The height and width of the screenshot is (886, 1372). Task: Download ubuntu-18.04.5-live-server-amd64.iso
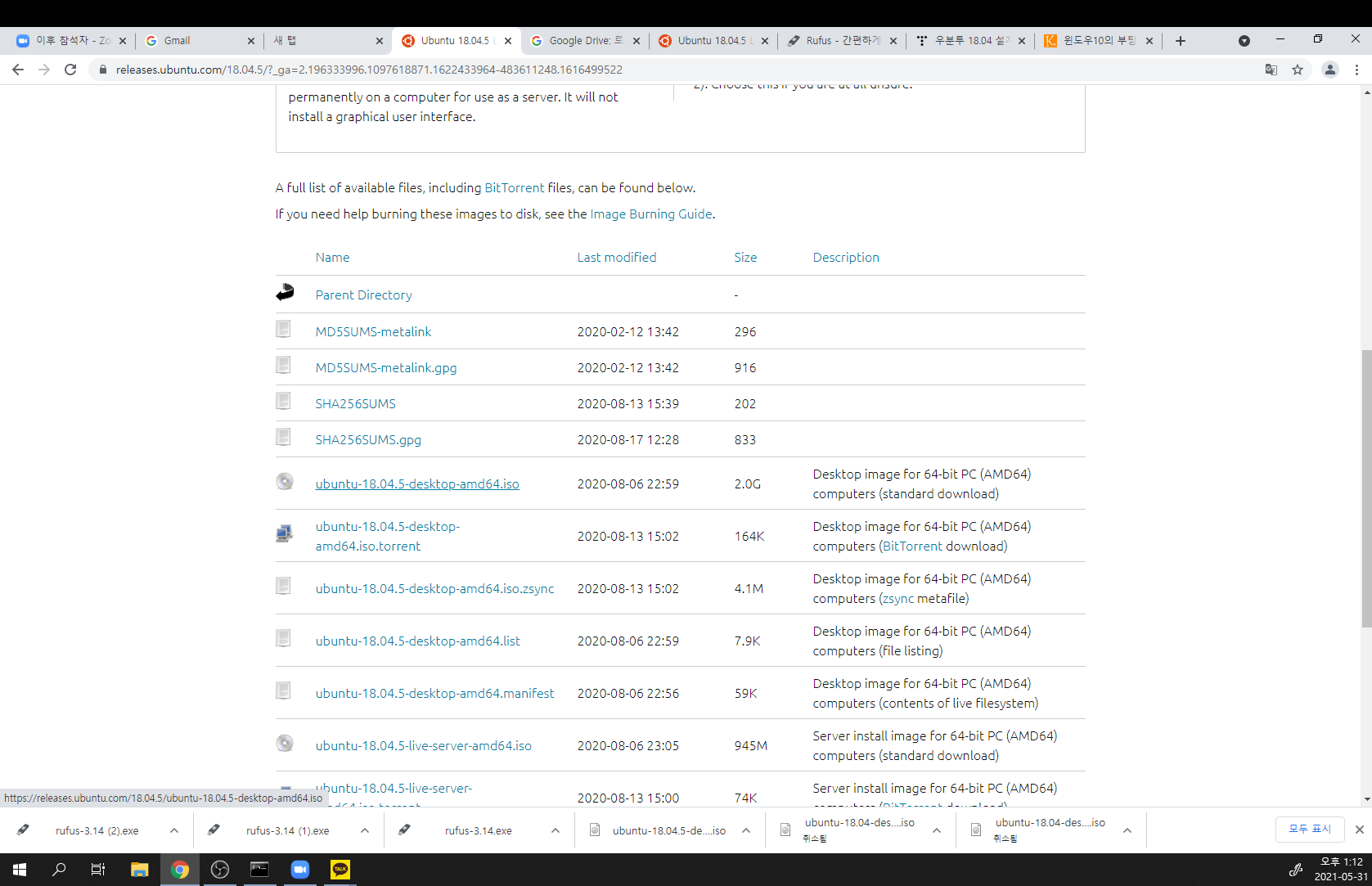tap(423, 746)
